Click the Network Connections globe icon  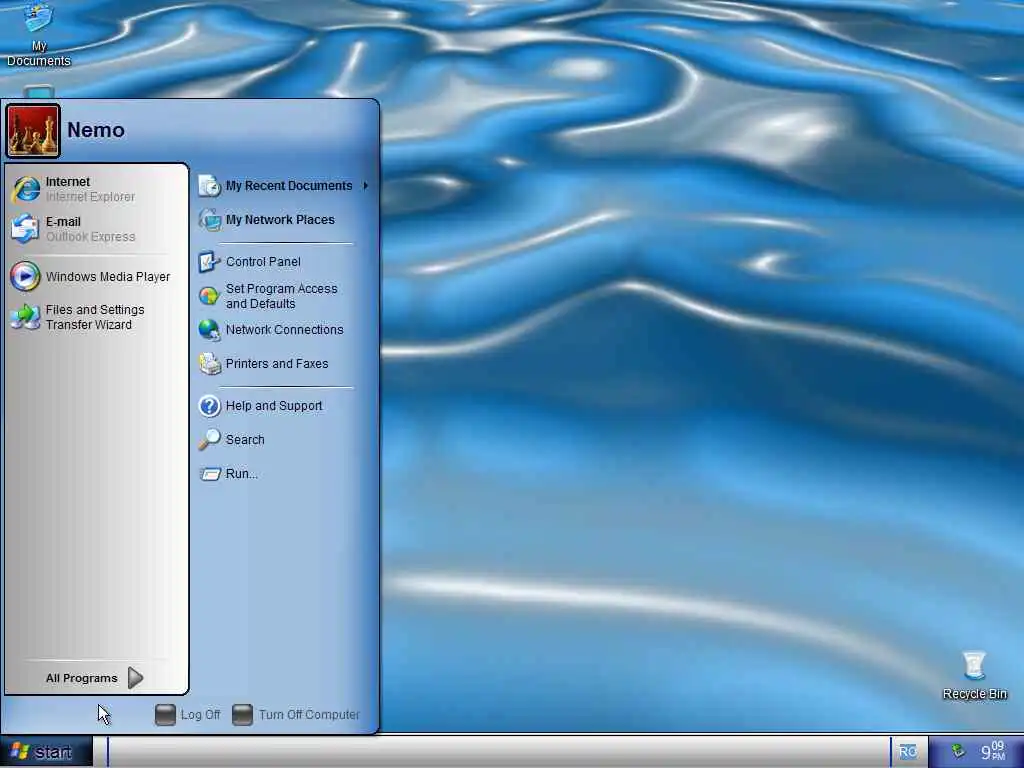pos(210,330)
